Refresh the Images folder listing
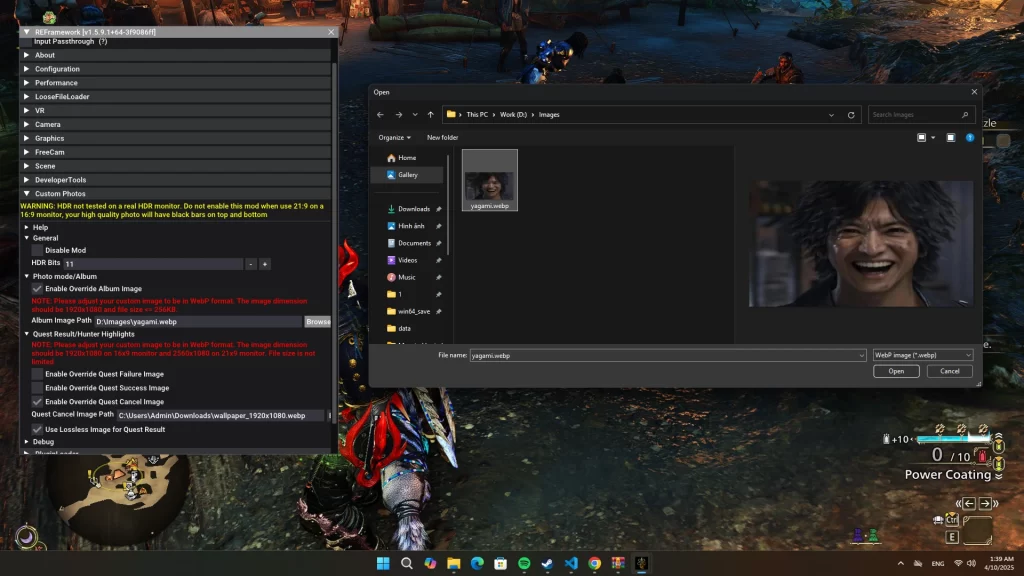The image size is (1024, 576). (851, 115)
